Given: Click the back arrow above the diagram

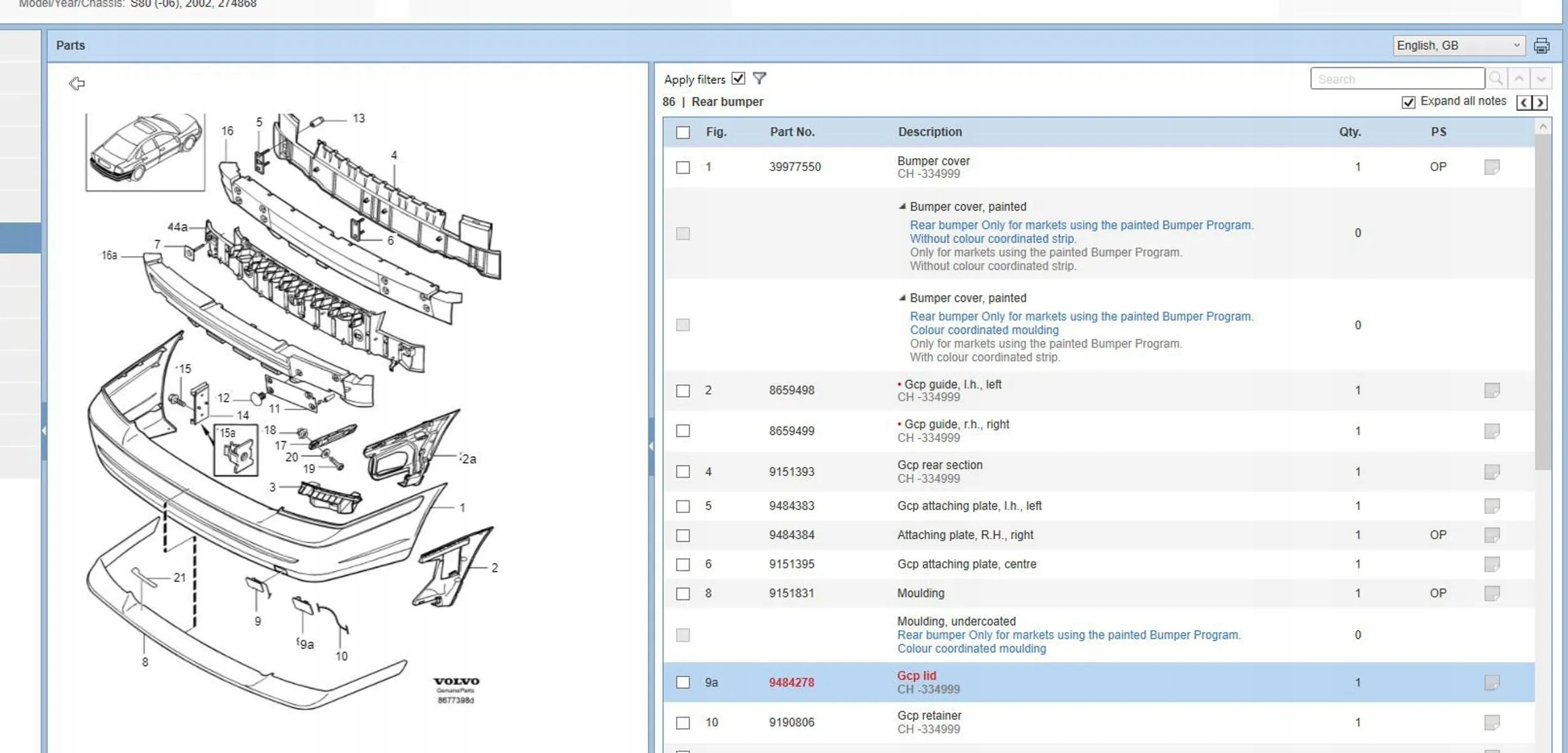Looking at the screenshot, I should pyautogui.click(x=77, y=83).
